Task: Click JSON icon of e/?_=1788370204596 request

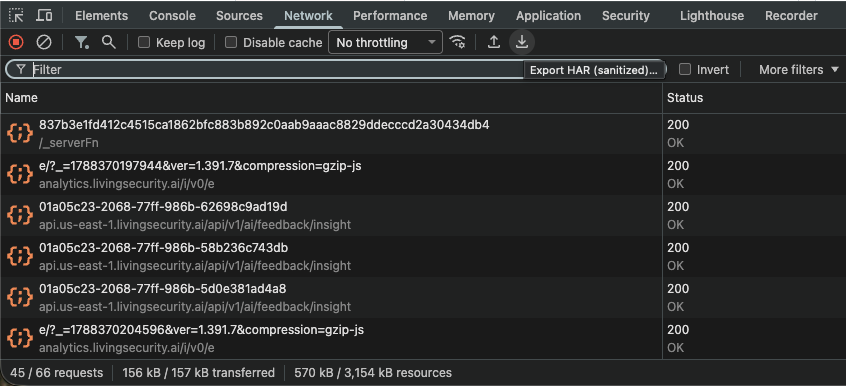Action: click(19, 338)
